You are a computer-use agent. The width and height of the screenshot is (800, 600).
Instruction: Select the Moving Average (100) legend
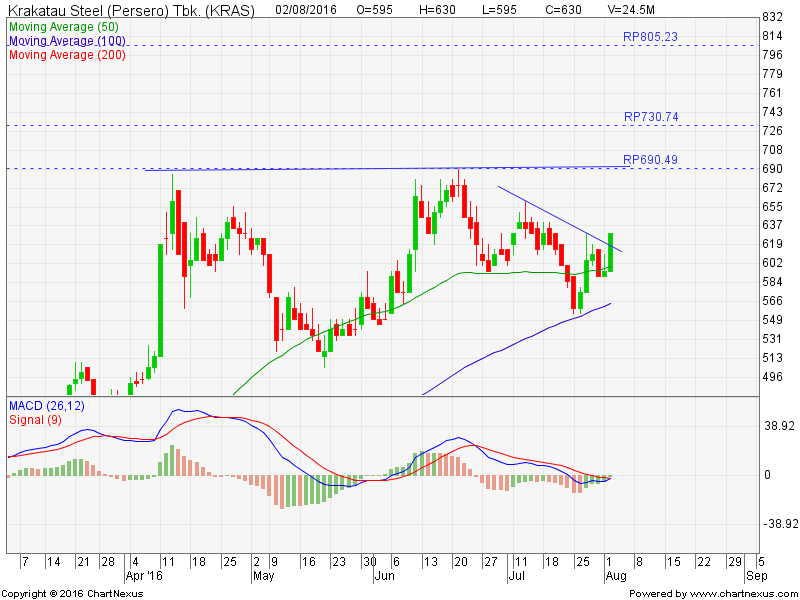pyautogui.click(x=67, y=41)
